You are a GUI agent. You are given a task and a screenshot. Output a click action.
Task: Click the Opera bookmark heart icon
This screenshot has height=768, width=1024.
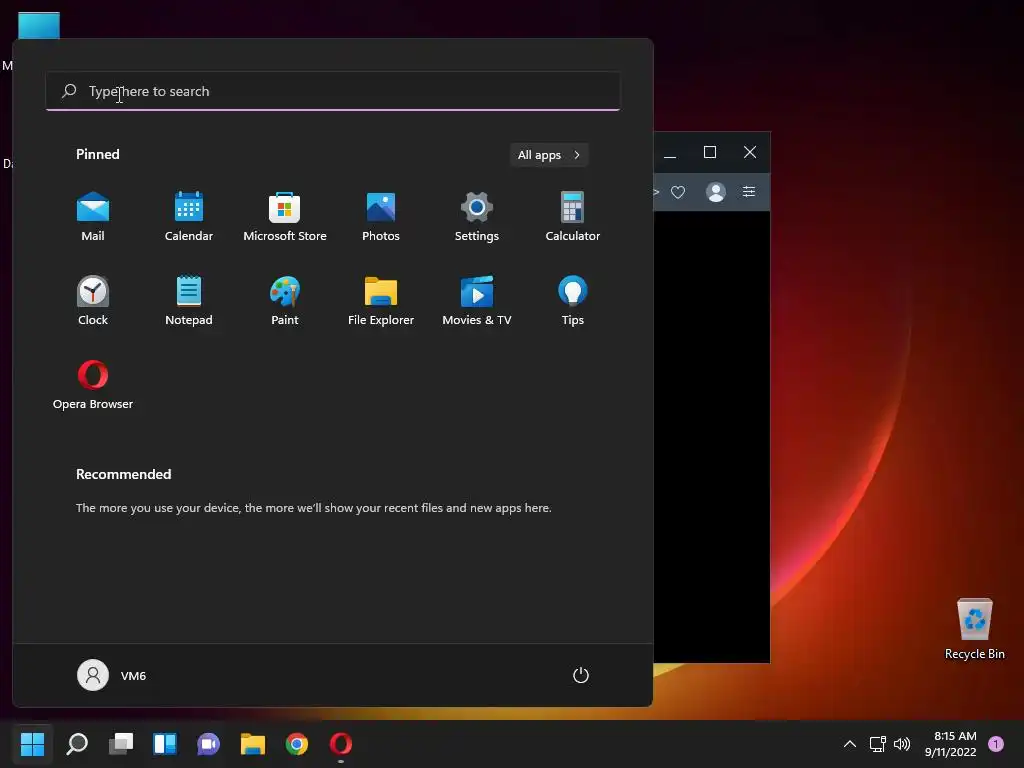678,192
